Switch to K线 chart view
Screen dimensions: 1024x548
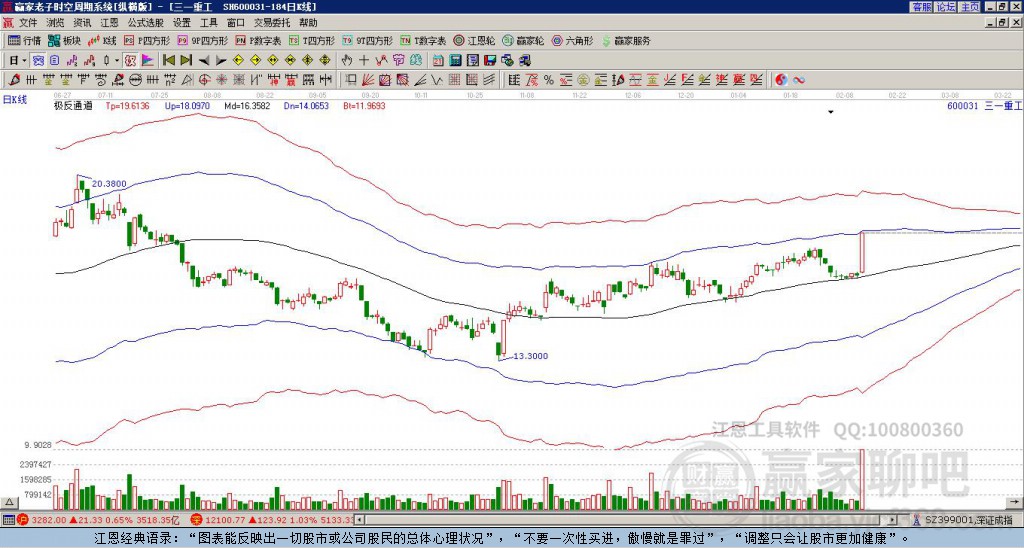pyautogui.click(x=102, y=40)
